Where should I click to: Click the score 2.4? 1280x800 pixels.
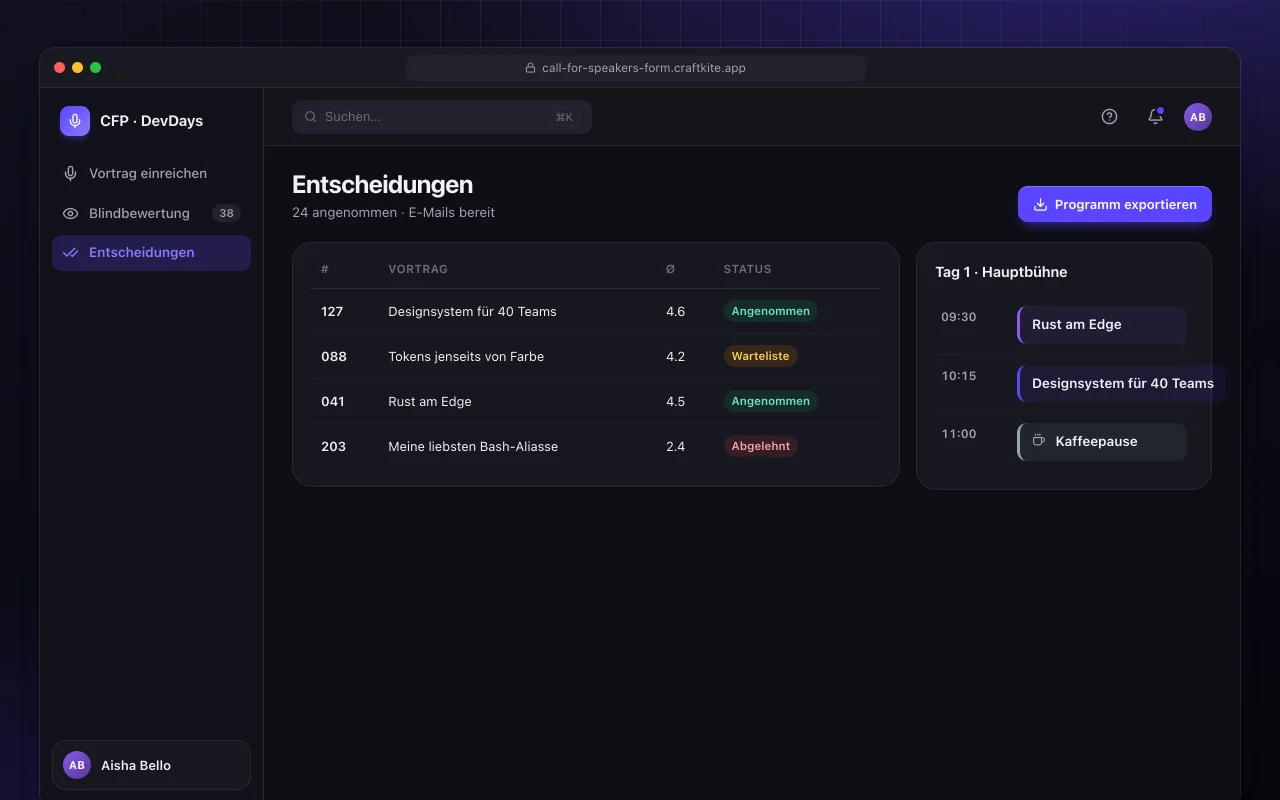tap(675, 446)
